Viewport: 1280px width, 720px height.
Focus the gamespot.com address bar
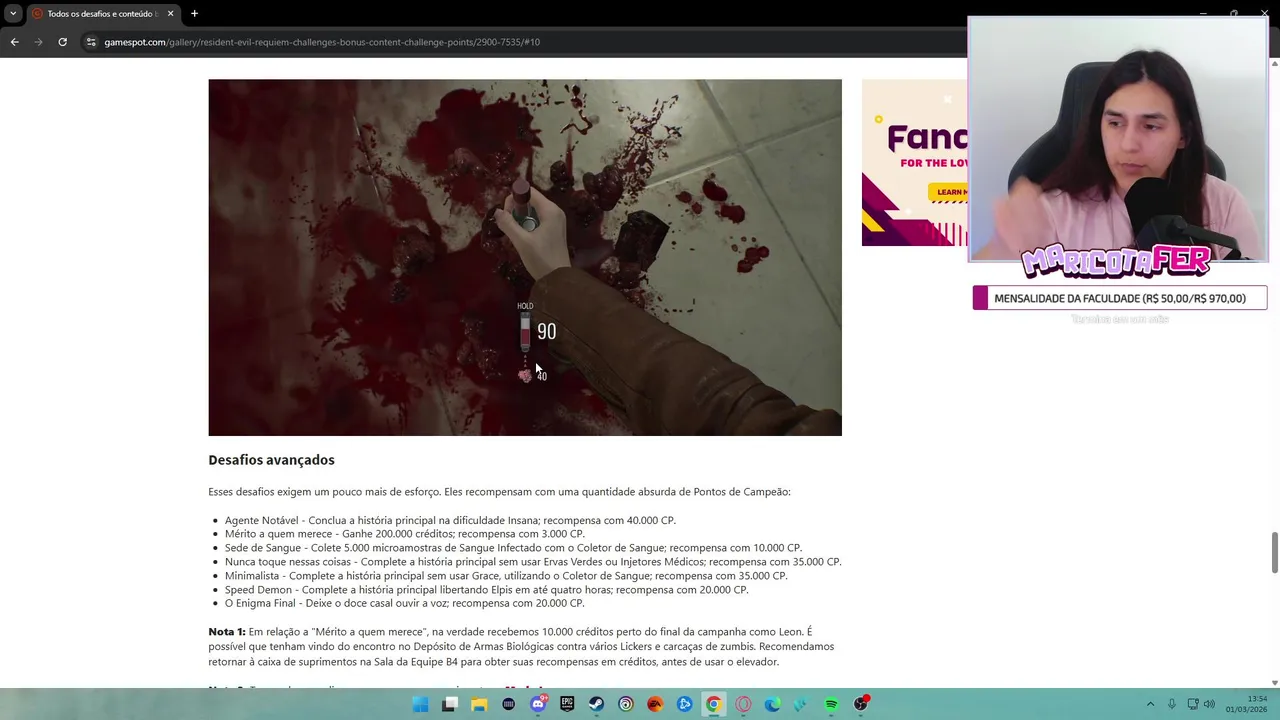pyautogui.click(x=322, y=42)
